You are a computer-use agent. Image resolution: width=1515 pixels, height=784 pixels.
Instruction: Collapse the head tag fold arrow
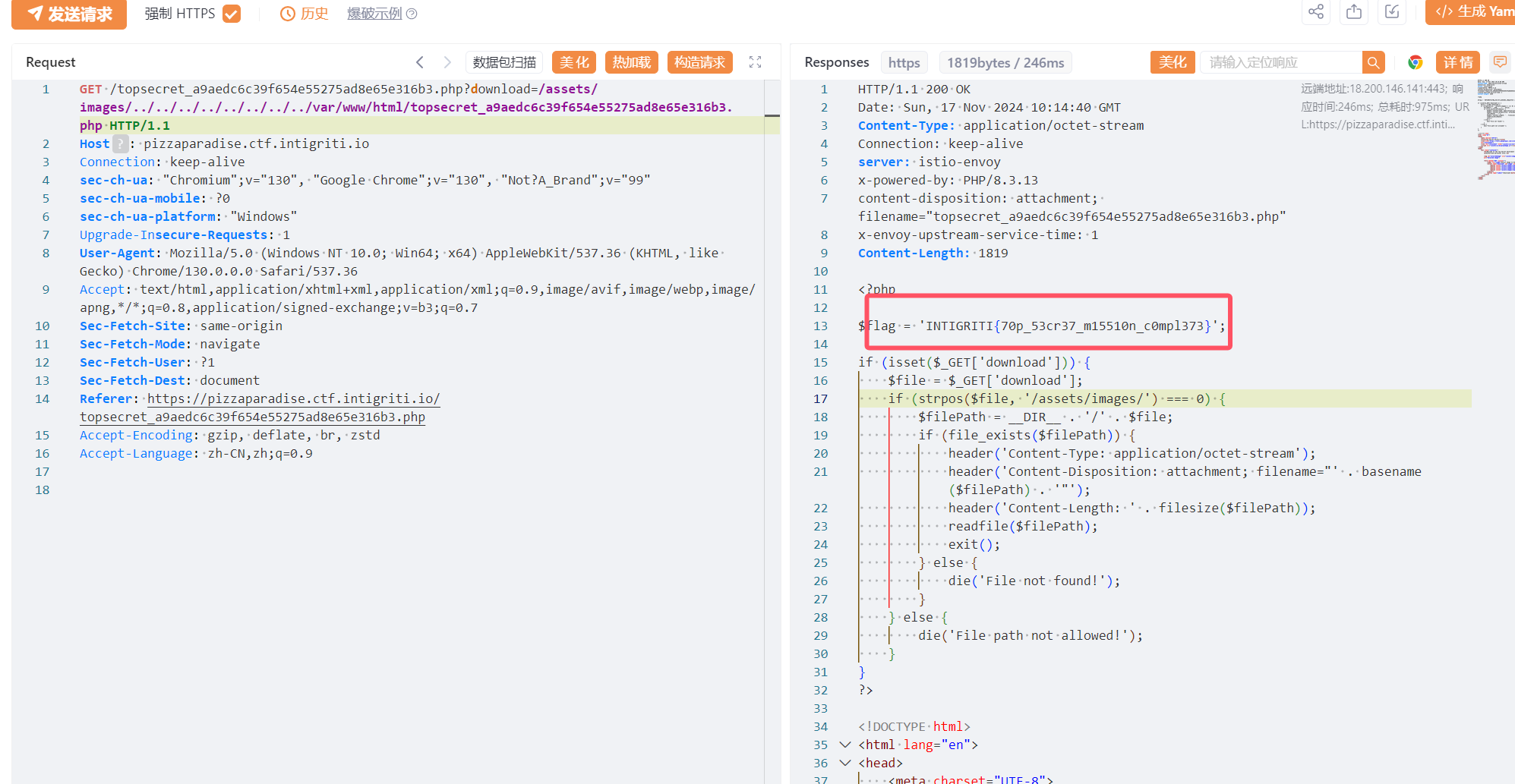pos(845,763)
